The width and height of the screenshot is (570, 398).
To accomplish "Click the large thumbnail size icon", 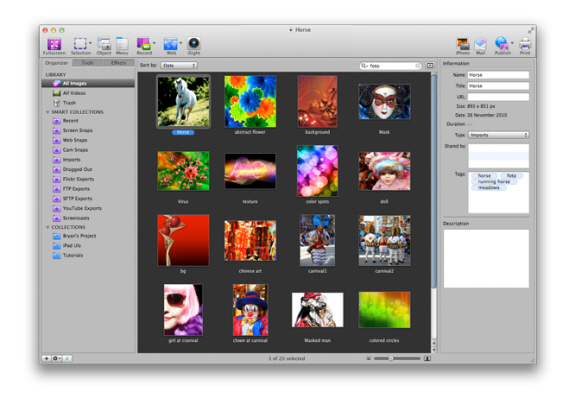I will pos(428,358).
